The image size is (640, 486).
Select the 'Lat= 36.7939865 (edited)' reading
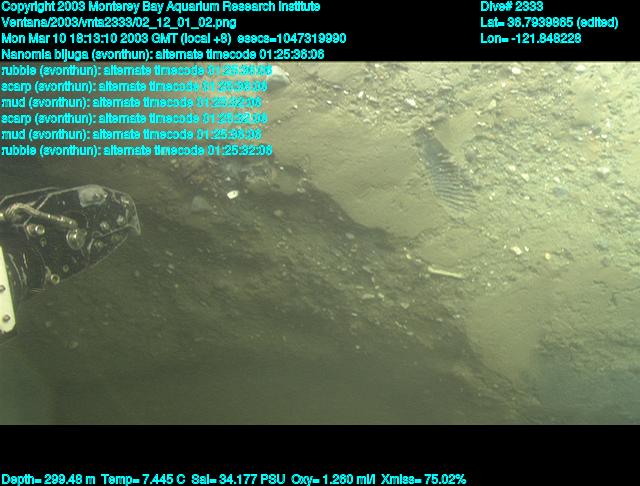pos(549,22)
